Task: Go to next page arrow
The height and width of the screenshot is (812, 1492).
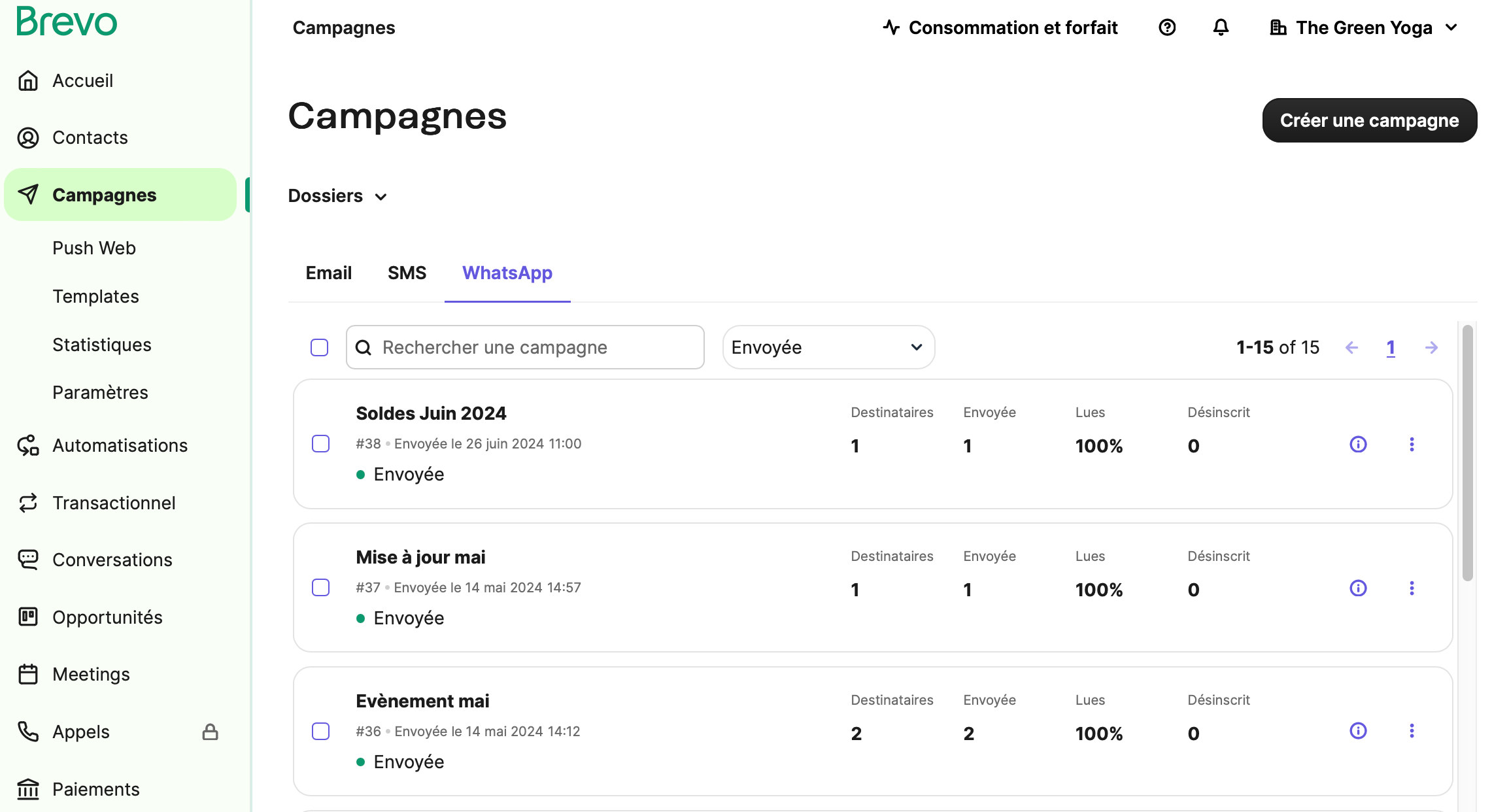Action: [x=1431, y=348]
